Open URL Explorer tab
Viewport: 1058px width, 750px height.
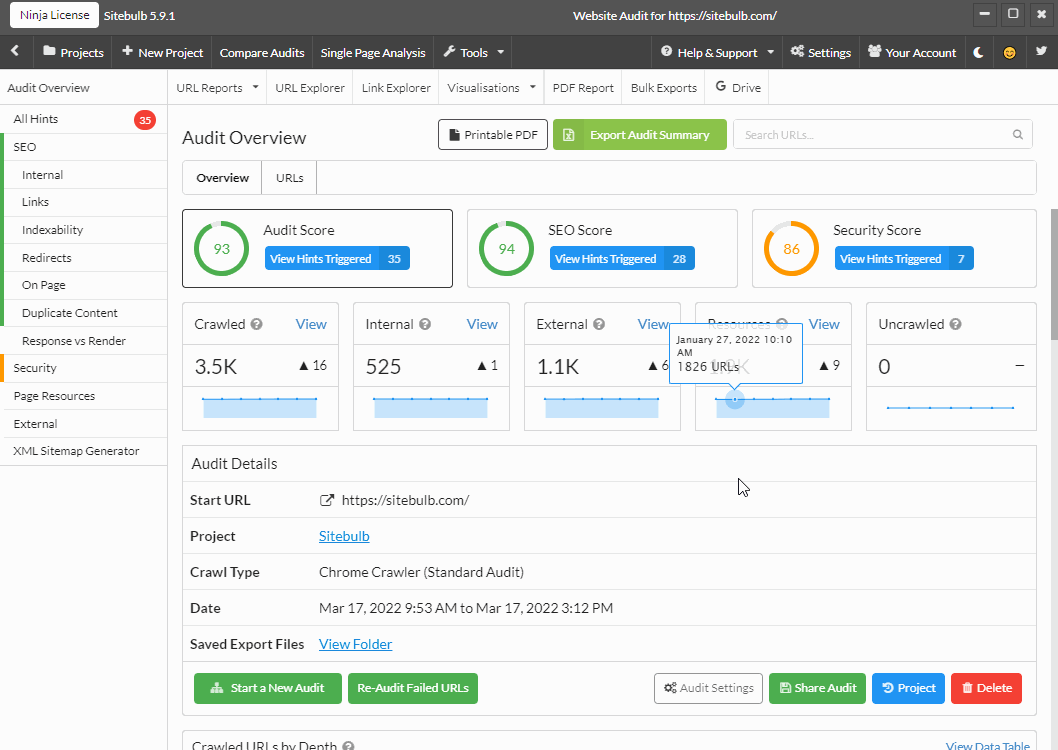click(x=310, y=88)
